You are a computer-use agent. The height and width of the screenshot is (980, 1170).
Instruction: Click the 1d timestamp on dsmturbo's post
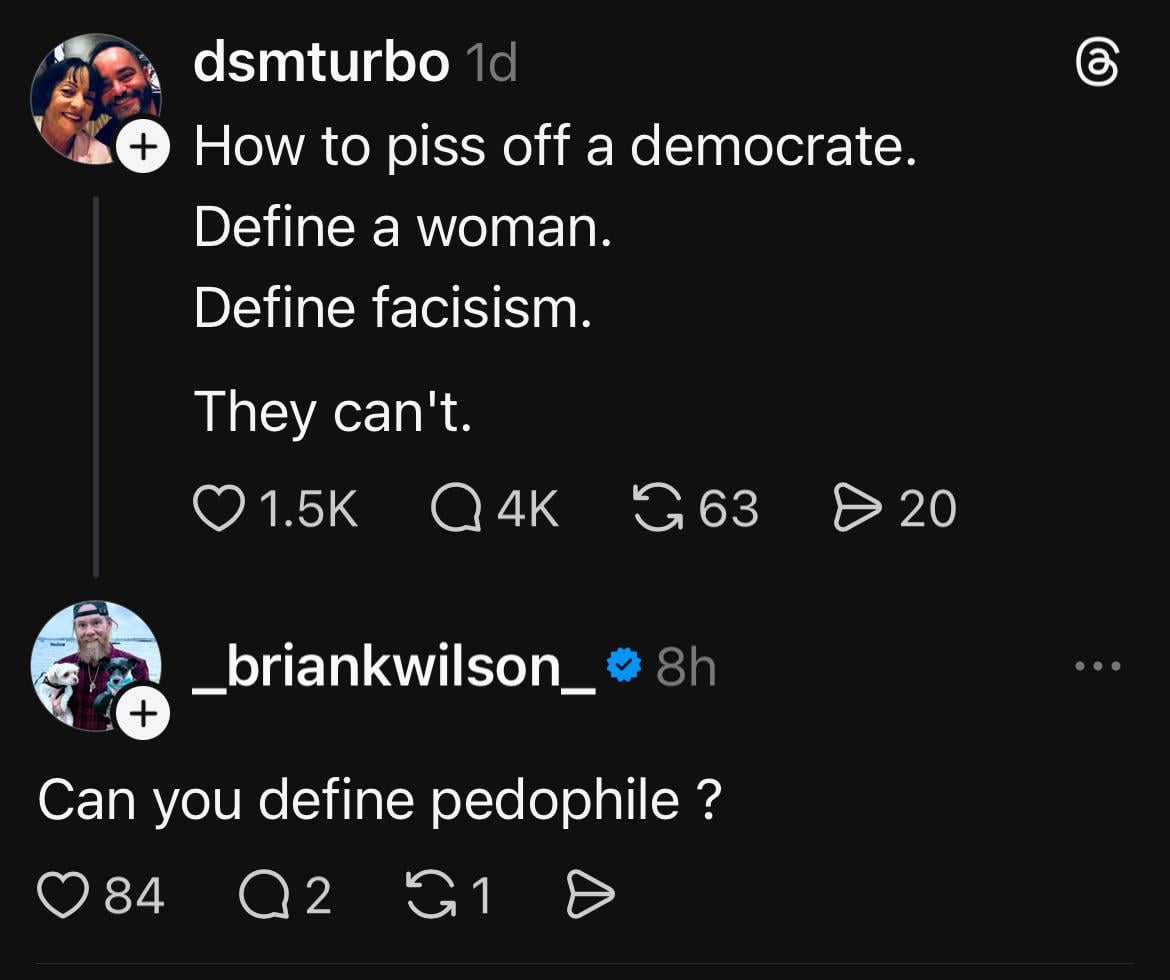pyautogui.click(x=491, y=64)
